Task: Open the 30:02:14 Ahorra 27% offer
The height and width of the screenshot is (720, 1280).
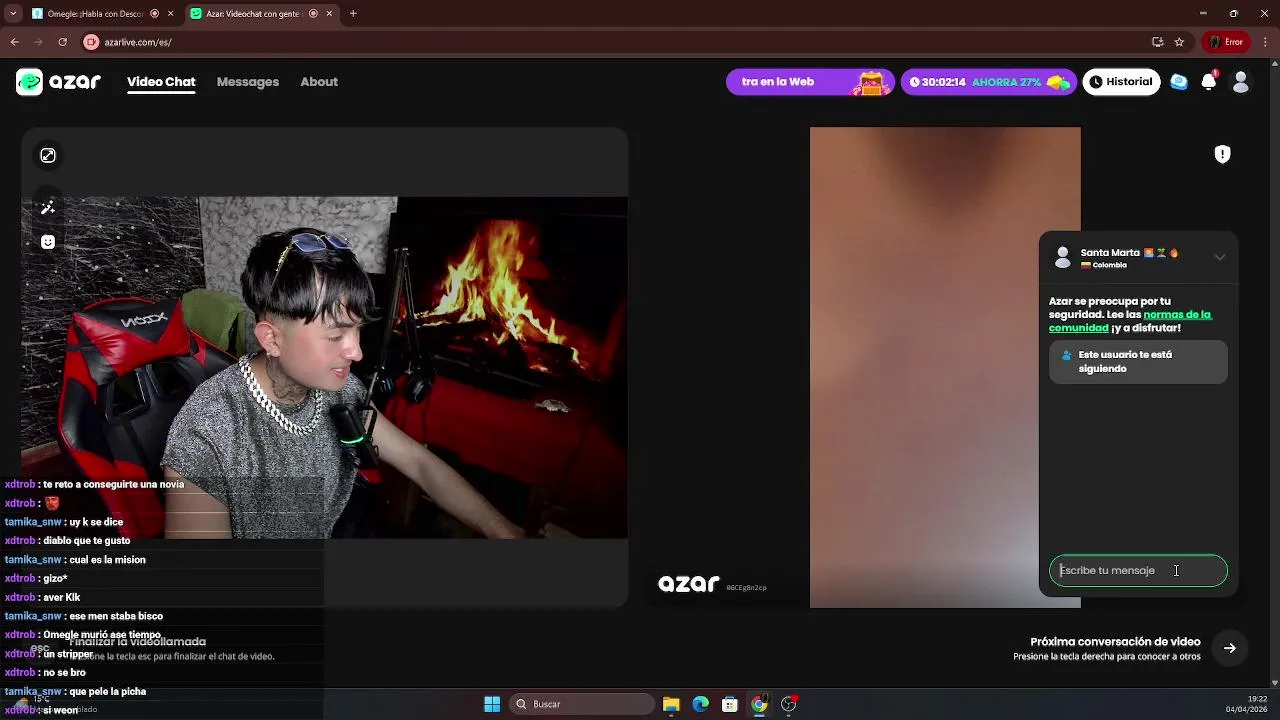Action: click(x=988, y=82)
